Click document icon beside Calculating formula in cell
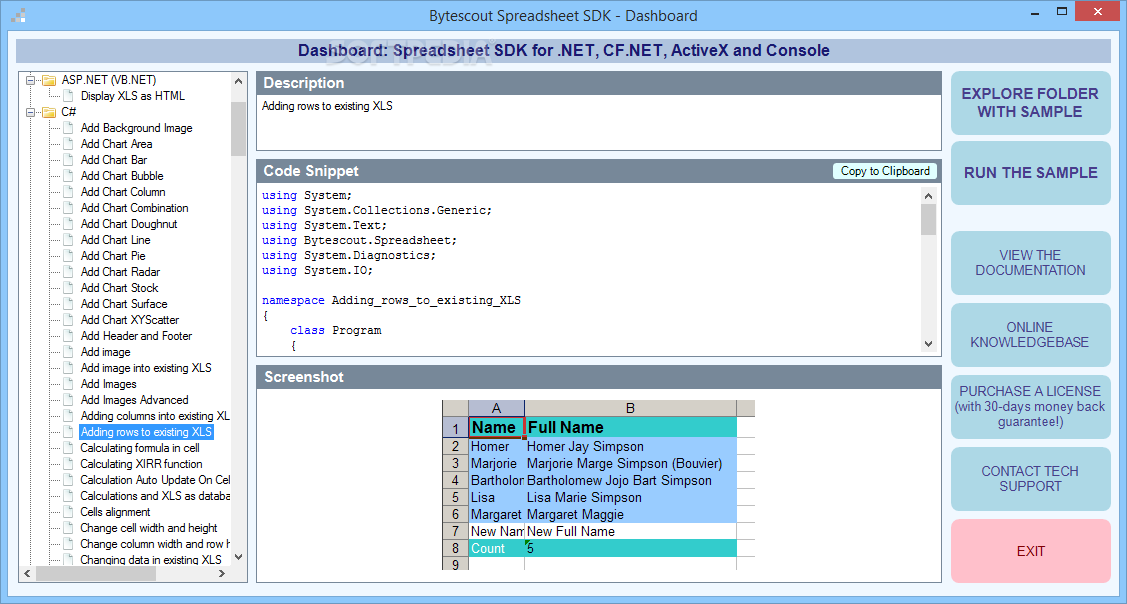The height and width of the screenshot is (604, 1127). (68, 448)
